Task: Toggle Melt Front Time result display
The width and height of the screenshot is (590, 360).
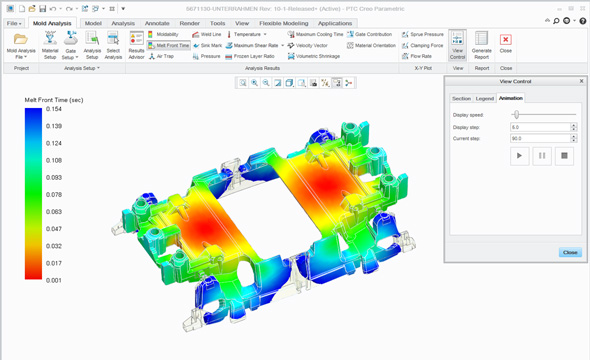Action: click(168, 45)
